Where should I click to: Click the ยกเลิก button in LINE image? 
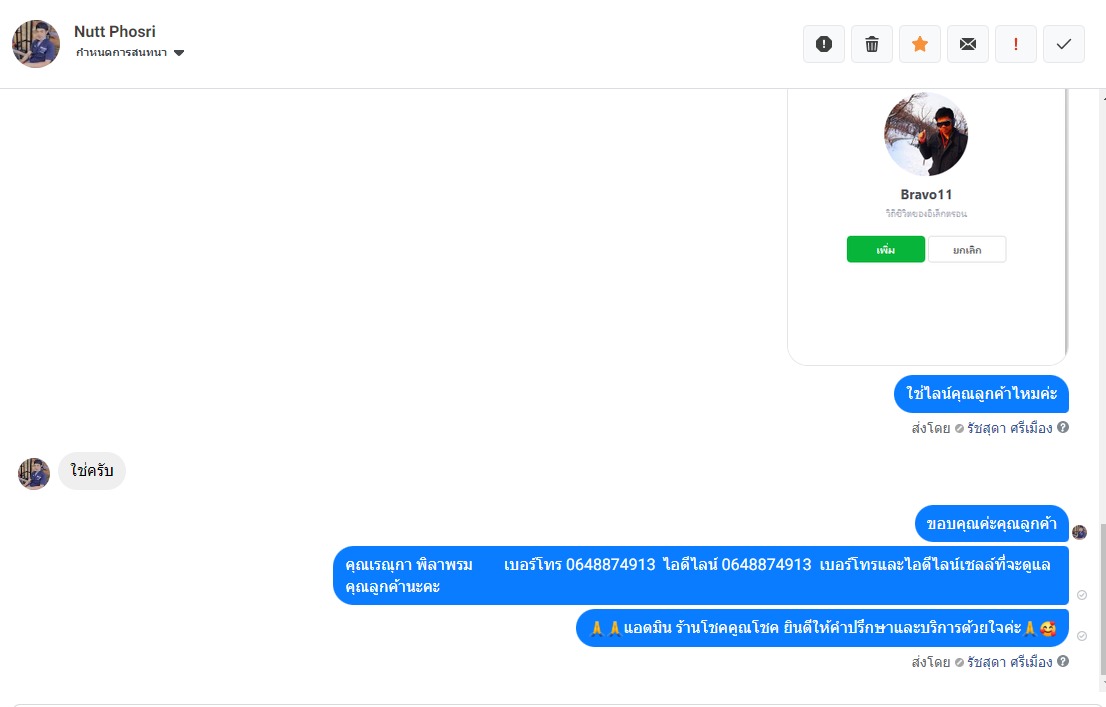click(967, 249)
